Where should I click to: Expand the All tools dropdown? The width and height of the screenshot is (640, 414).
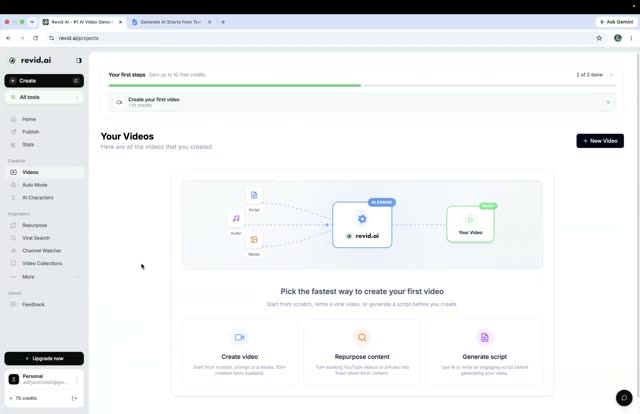click(x=44, y=97)
